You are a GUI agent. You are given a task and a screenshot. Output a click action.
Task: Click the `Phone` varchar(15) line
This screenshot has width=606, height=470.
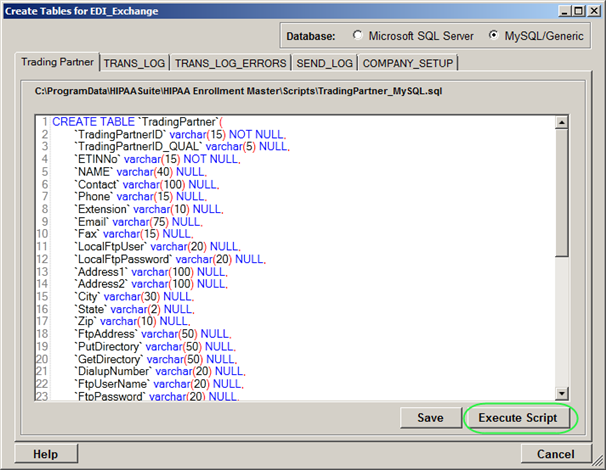(x=140, y=197)
